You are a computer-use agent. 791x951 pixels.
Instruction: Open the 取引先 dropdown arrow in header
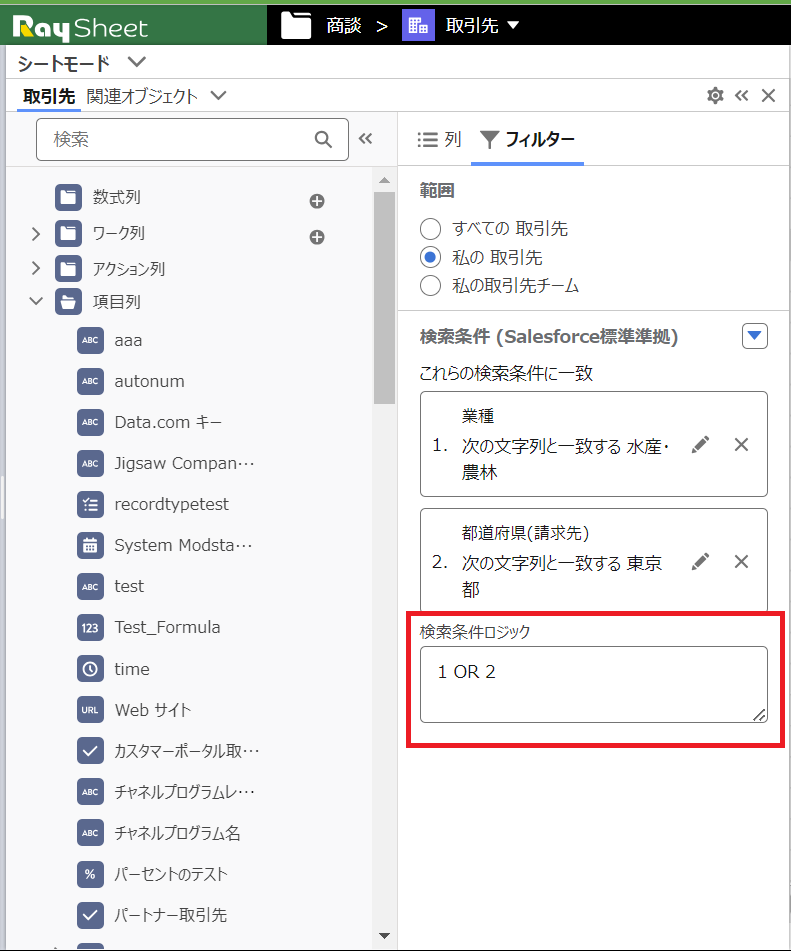click(513, 25)
